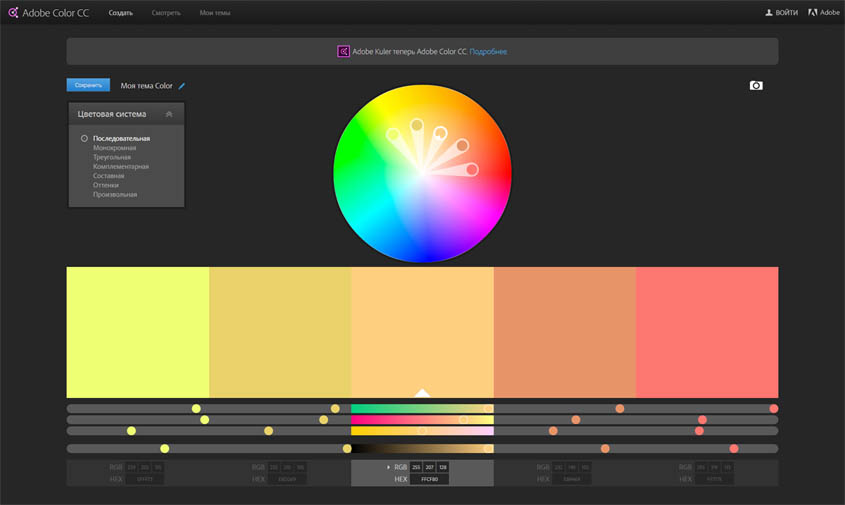Screen dimensions: 845x505
Task: Select the coral red fifth swatch
Action: point(707,333)
